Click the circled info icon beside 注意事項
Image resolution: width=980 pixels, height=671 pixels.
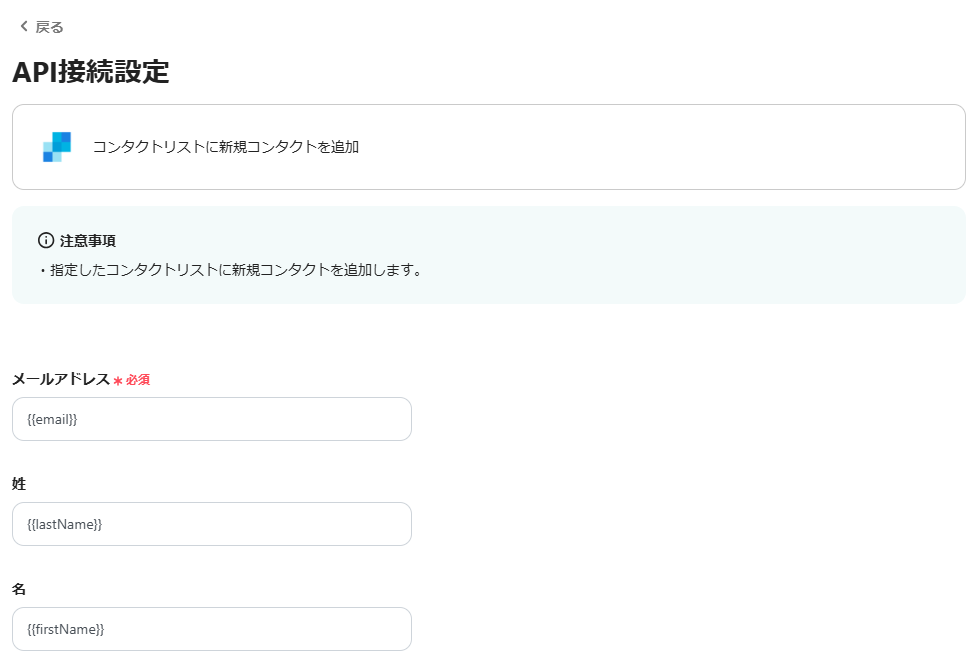[46, 240]
